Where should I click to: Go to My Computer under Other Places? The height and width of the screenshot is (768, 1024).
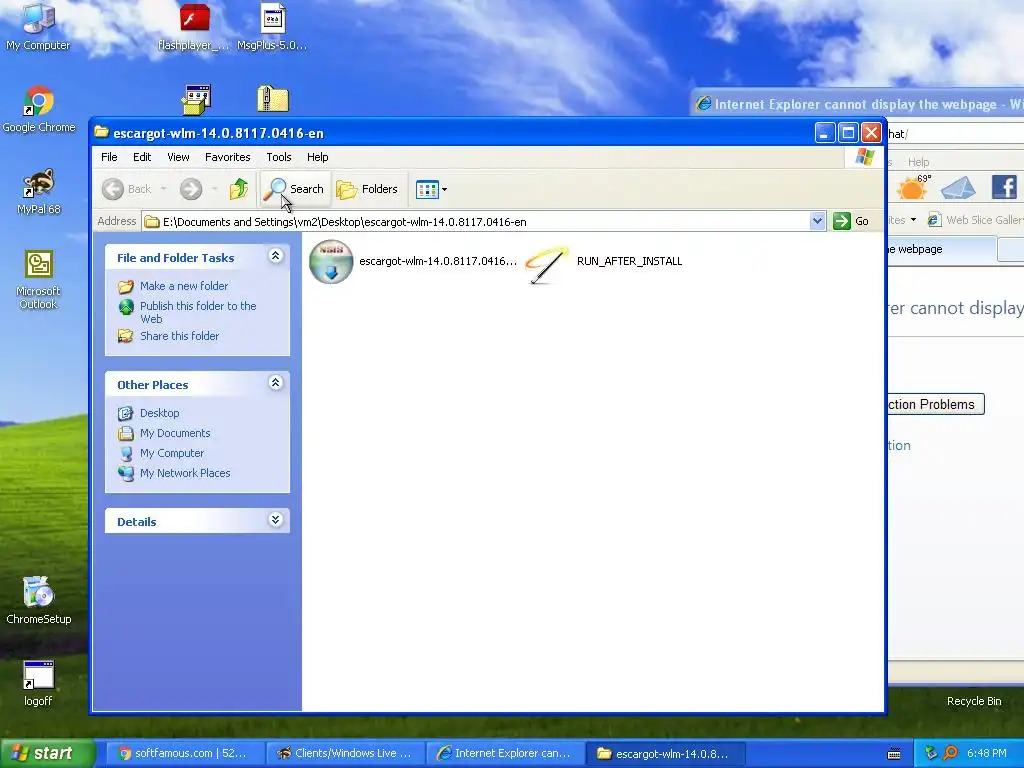point(172,453)
